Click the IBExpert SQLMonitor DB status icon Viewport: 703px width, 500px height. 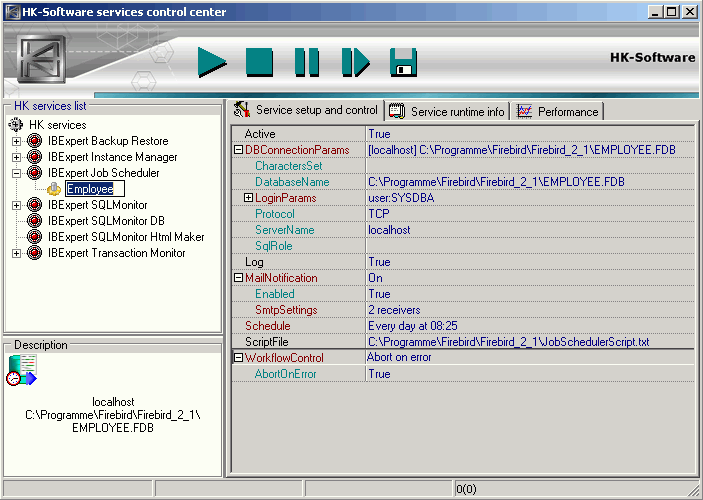35,221
